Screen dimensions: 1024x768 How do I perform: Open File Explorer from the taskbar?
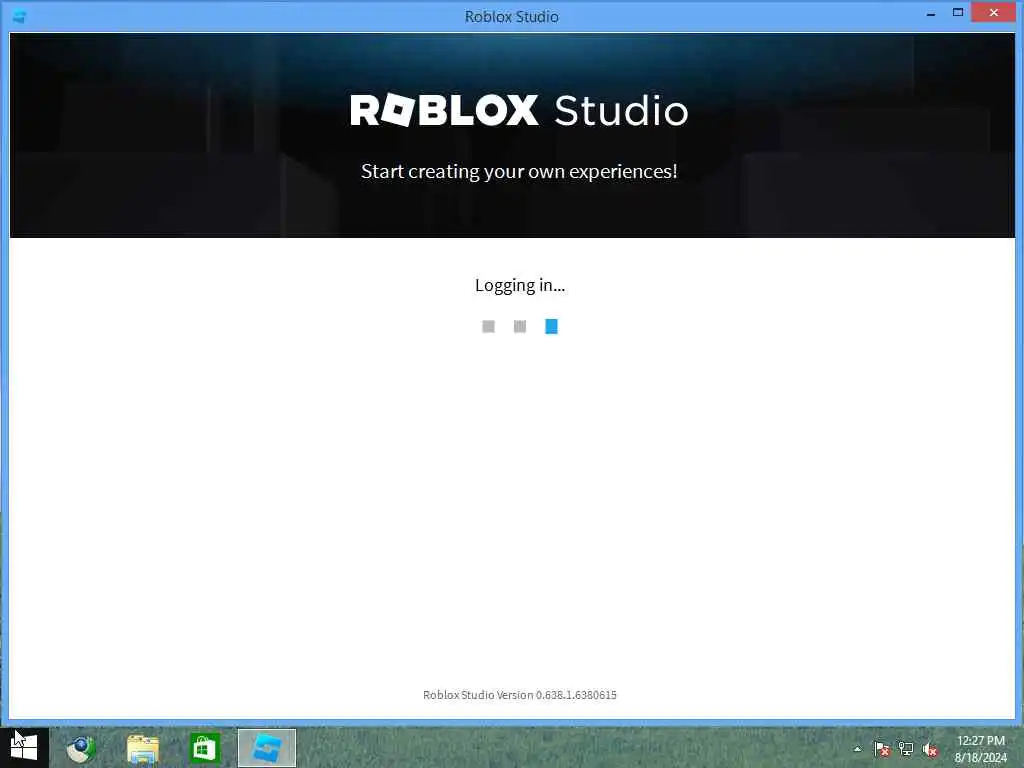(x=142, y=748)
